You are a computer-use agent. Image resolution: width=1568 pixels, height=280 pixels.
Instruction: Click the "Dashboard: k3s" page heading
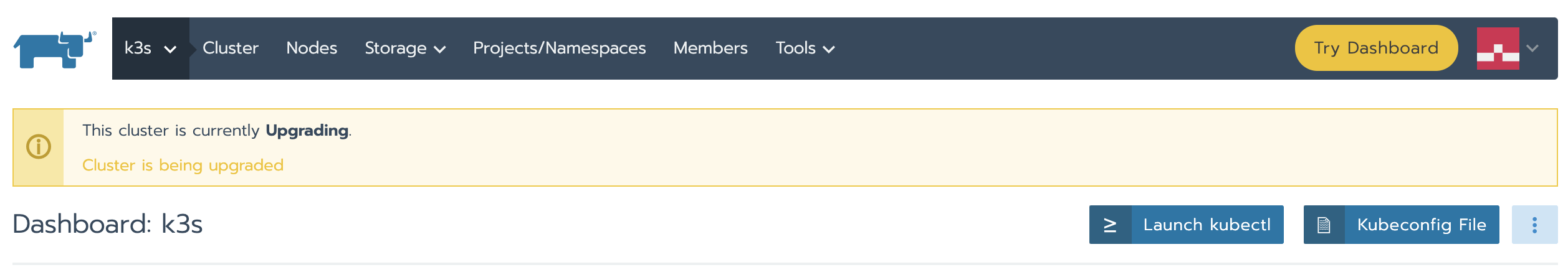108,224
